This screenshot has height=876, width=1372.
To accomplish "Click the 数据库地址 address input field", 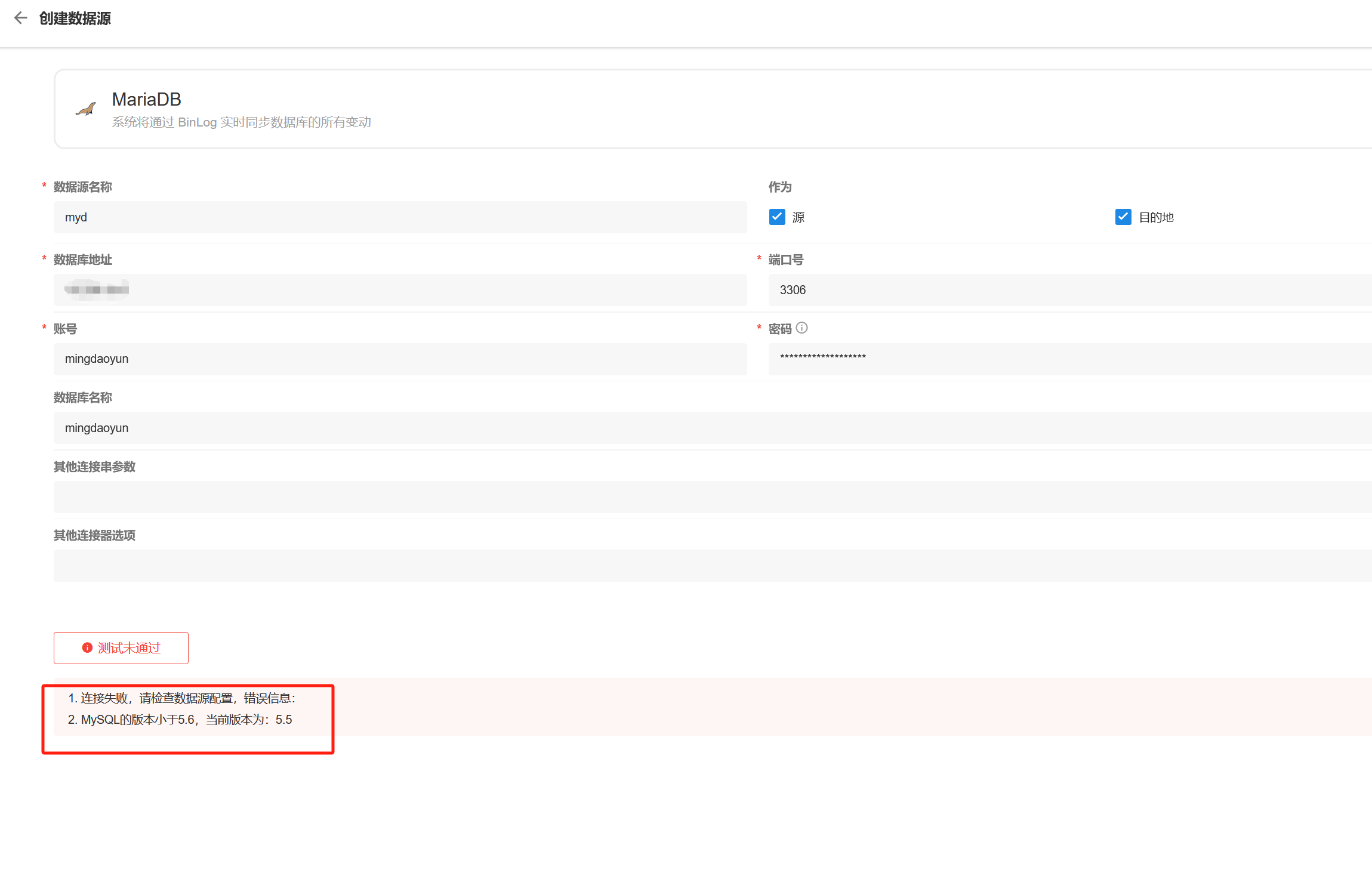I will pyautogui.click(x=400, y=290).
